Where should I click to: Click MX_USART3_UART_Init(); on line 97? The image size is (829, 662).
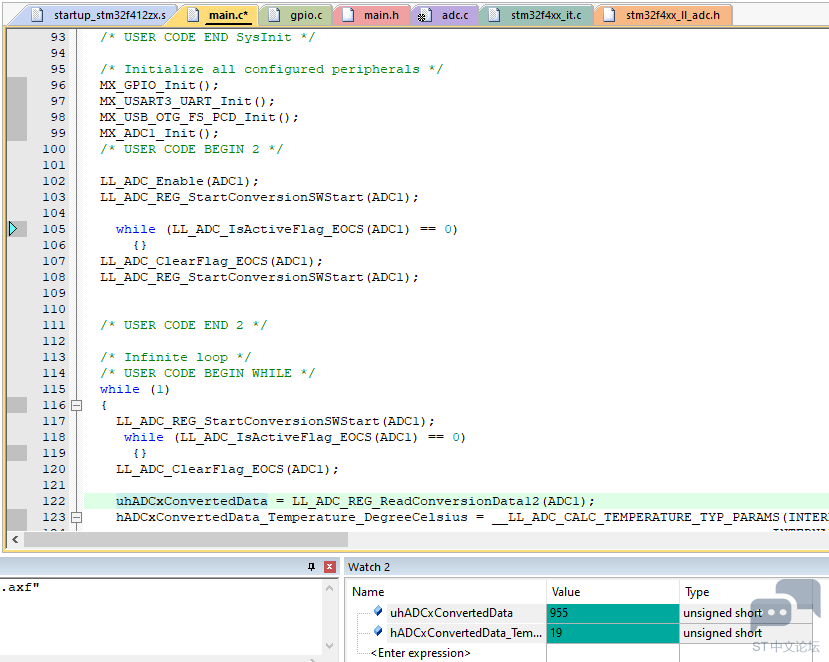187,101
